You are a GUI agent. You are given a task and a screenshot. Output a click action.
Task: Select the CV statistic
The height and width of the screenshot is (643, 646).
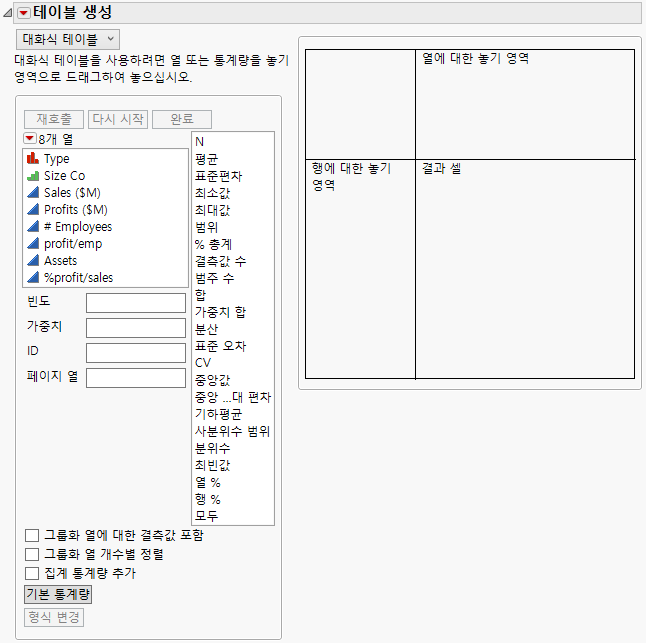pos(203,363)
